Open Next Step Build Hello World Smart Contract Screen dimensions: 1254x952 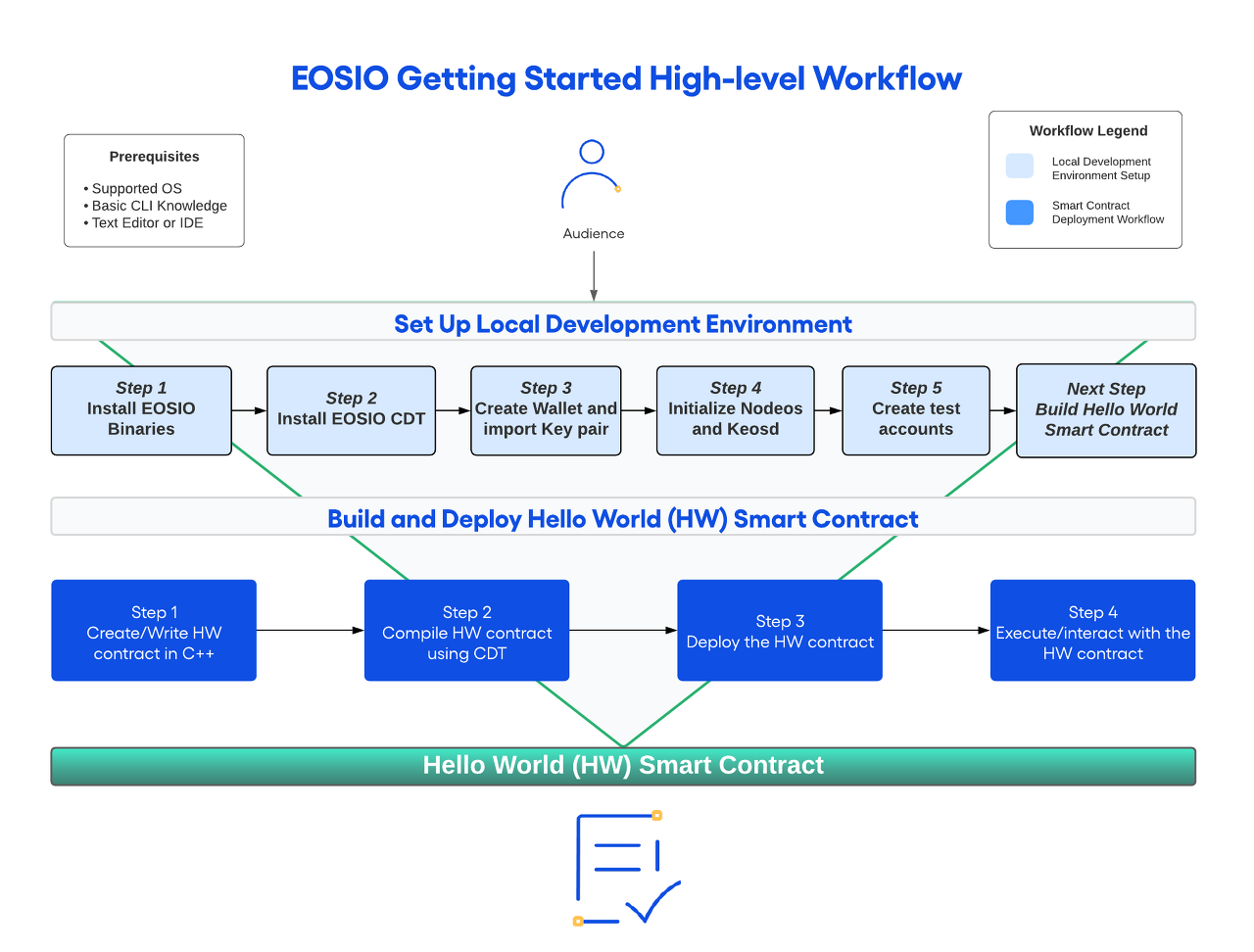[x=1106, y=410]
